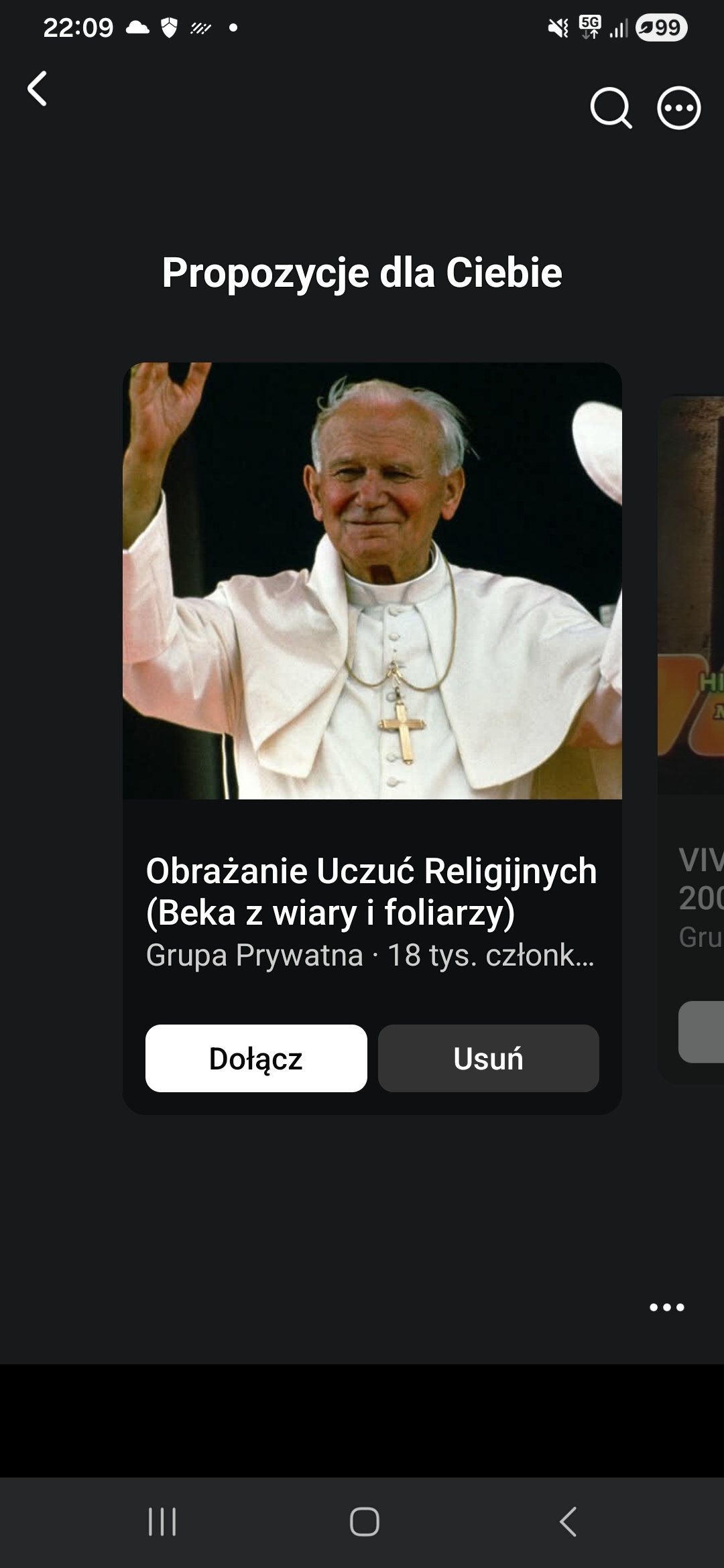Open the group title Obrażanie Uczuć Religijnych
The height and width of the screenshot is (1568, 724).
pos(371,891)
